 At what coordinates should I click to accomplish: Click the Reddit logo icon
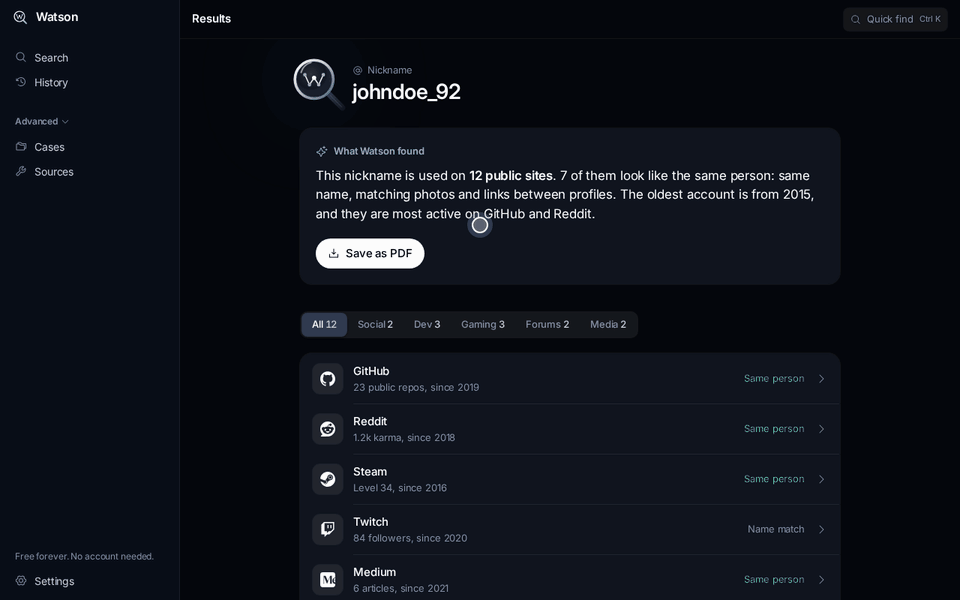(328, 429)
